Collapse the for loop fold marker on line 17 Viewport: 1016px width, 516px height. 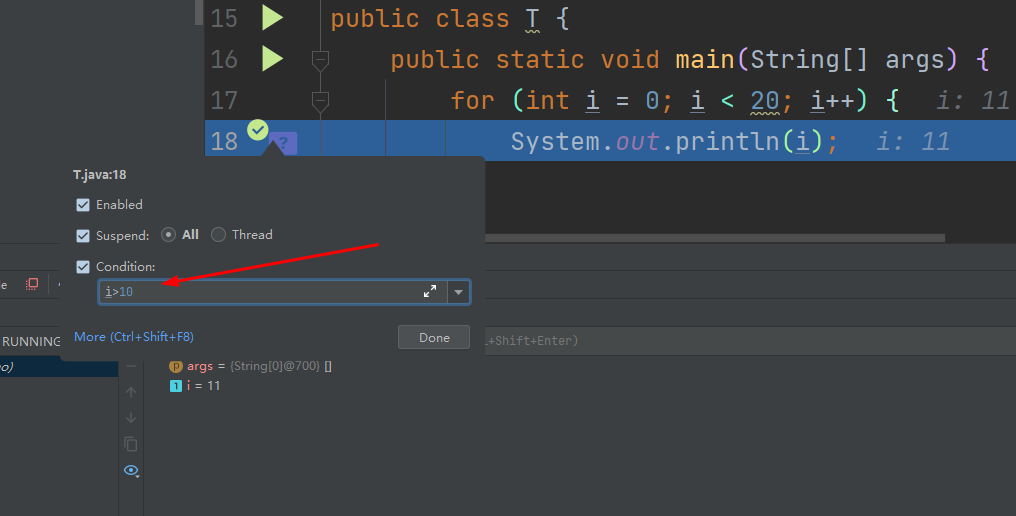click(320, 102)
